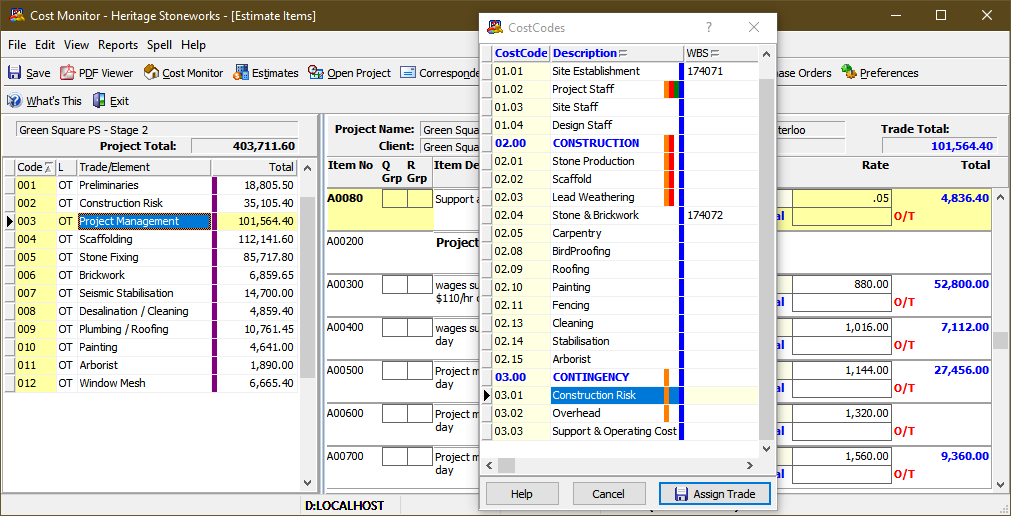Viewport: 1011px width, 516px height.
Task: Open Cost Monitor from the toolbar
Action: pos(183,73)
